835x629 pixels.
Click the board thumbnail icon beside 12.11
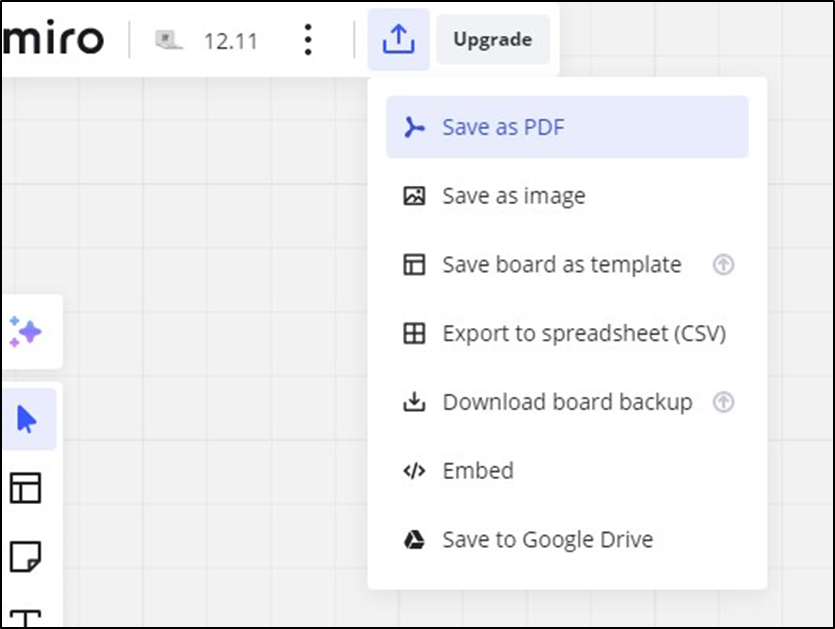coord(169,40)
